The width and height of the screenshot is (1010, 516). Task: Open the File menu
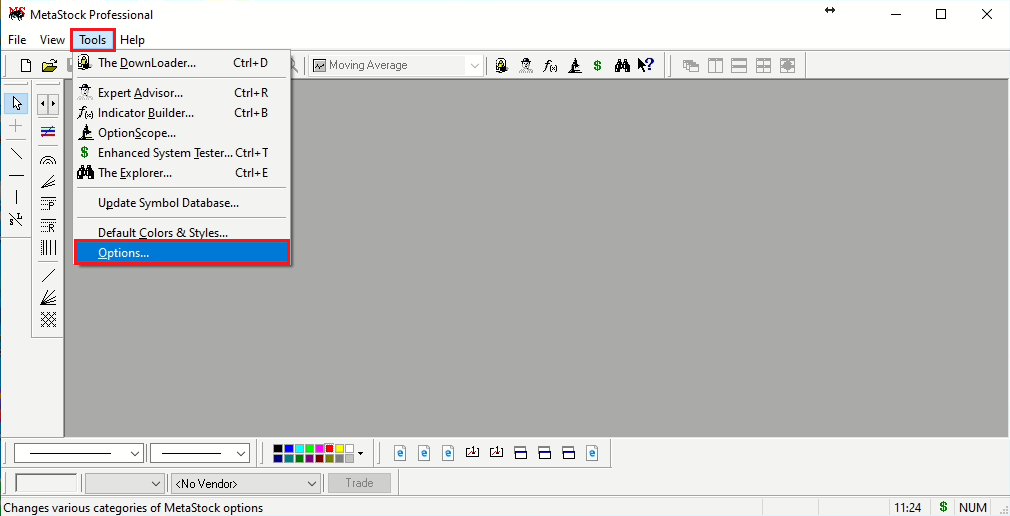point(17,40)
